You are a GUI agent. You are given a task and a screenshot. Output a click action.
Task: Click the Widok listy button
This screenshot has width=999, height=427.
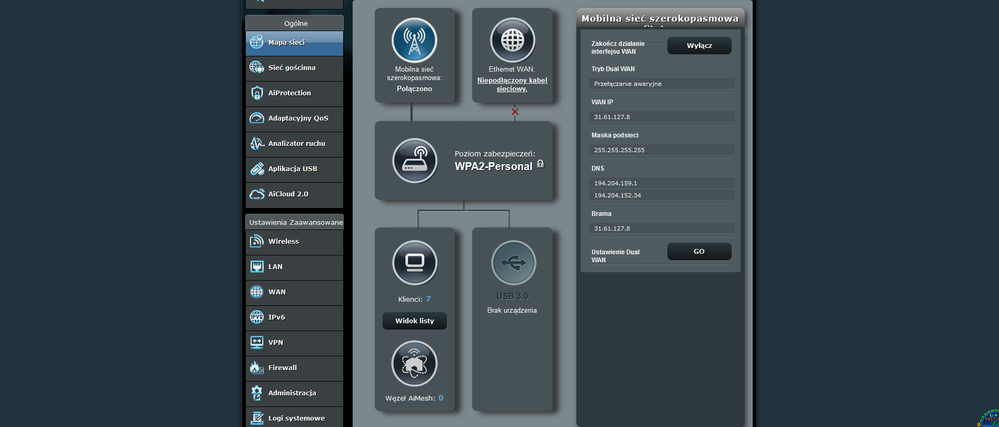(414, 321)
